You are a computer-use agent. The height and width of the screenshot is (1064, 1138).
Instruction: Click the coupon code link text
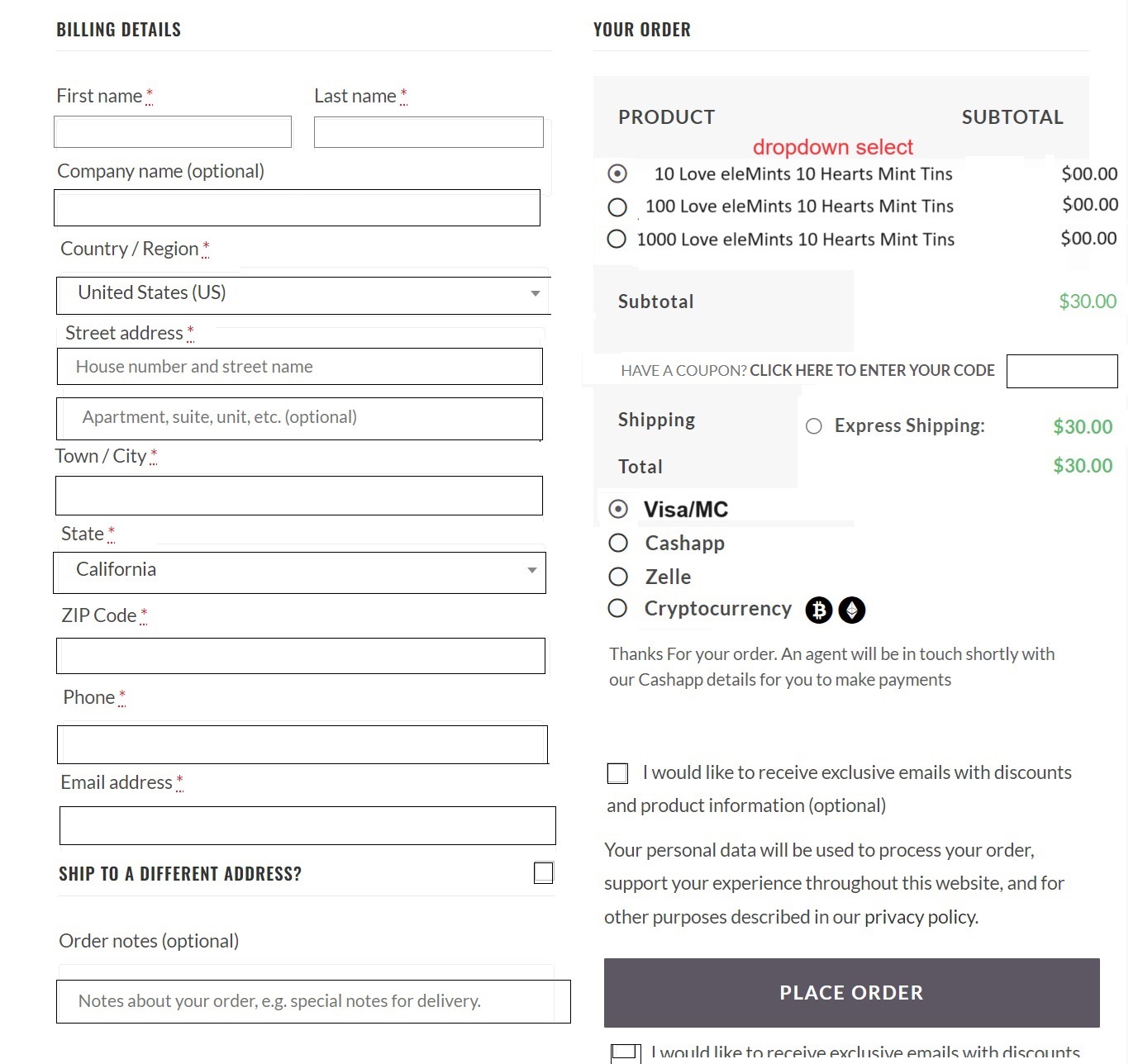pyautogui.click(x=872, y=371)
